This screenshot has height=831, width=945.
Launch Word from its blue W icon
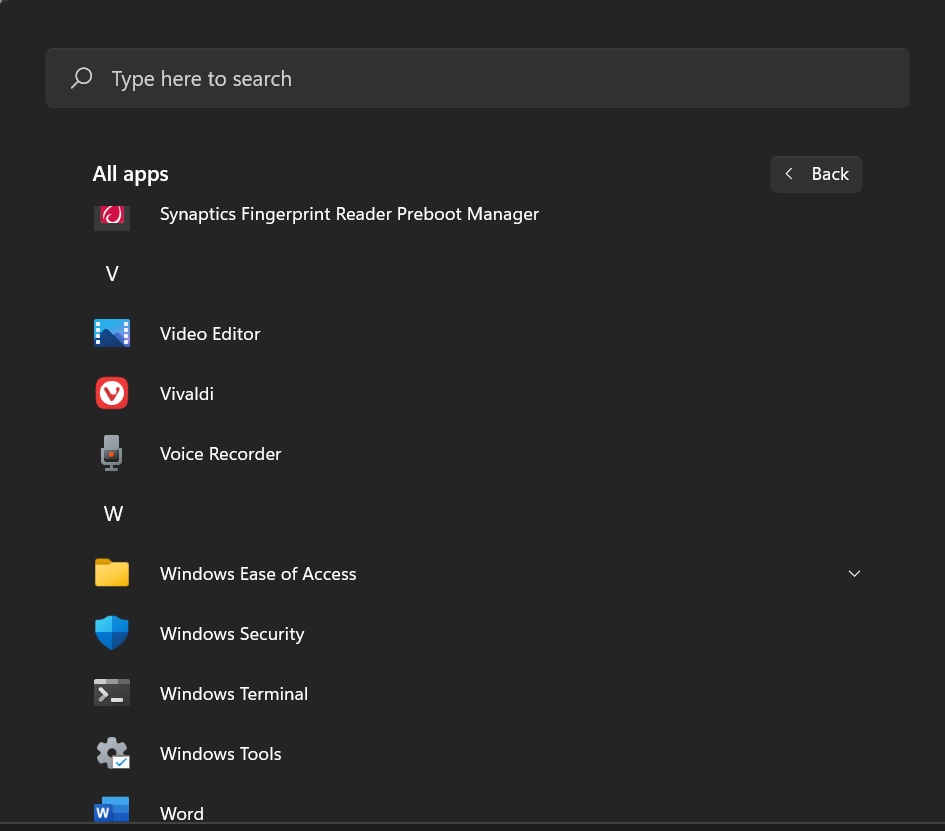click(112, 809)
